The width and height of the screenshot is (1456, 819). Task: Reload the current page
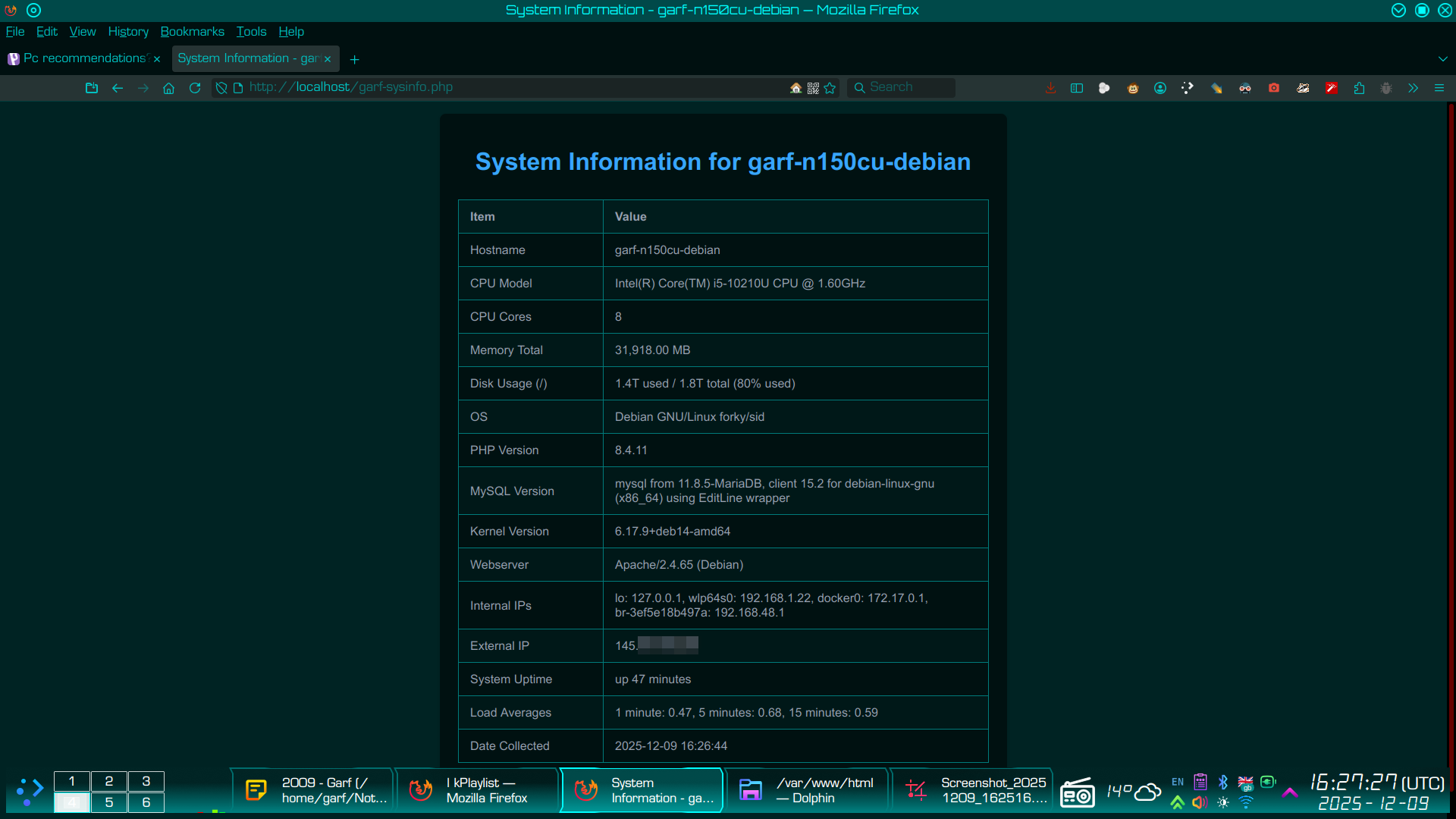click(x=195, y=88)
